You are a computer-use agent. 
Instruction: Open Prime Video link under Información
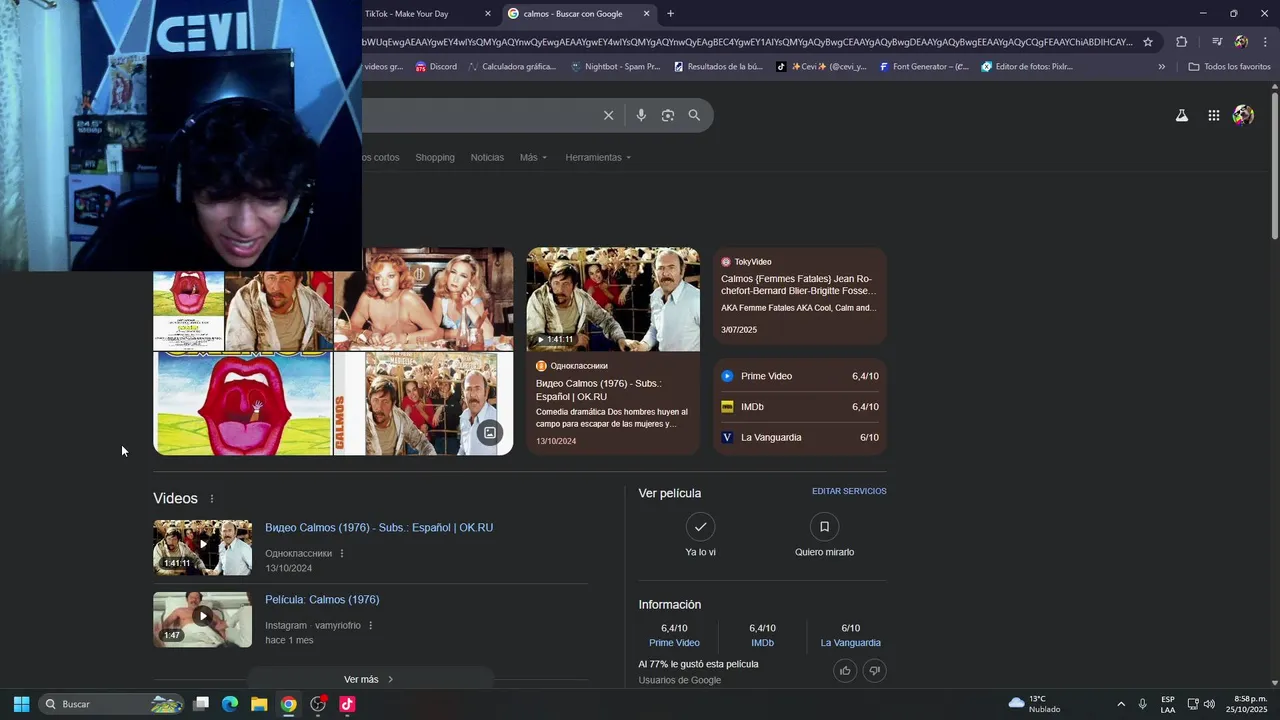tap(674, 643)
